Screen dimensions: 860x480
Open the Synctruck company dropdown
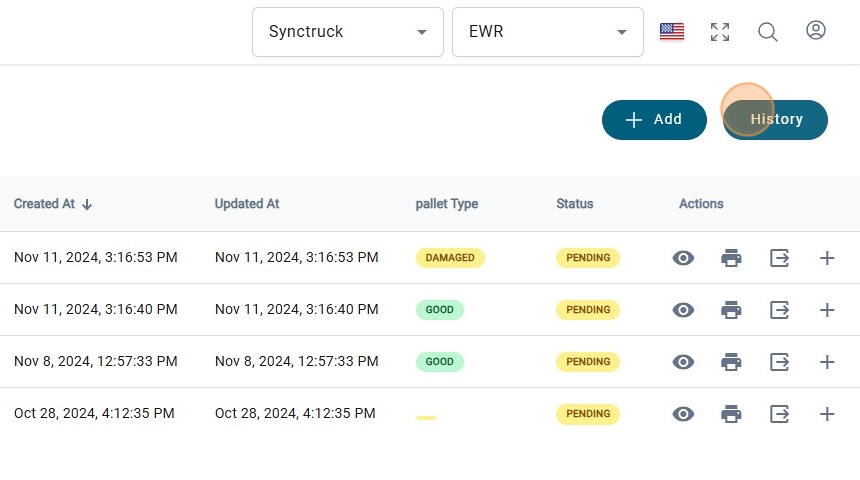click(x=347, y=32)
